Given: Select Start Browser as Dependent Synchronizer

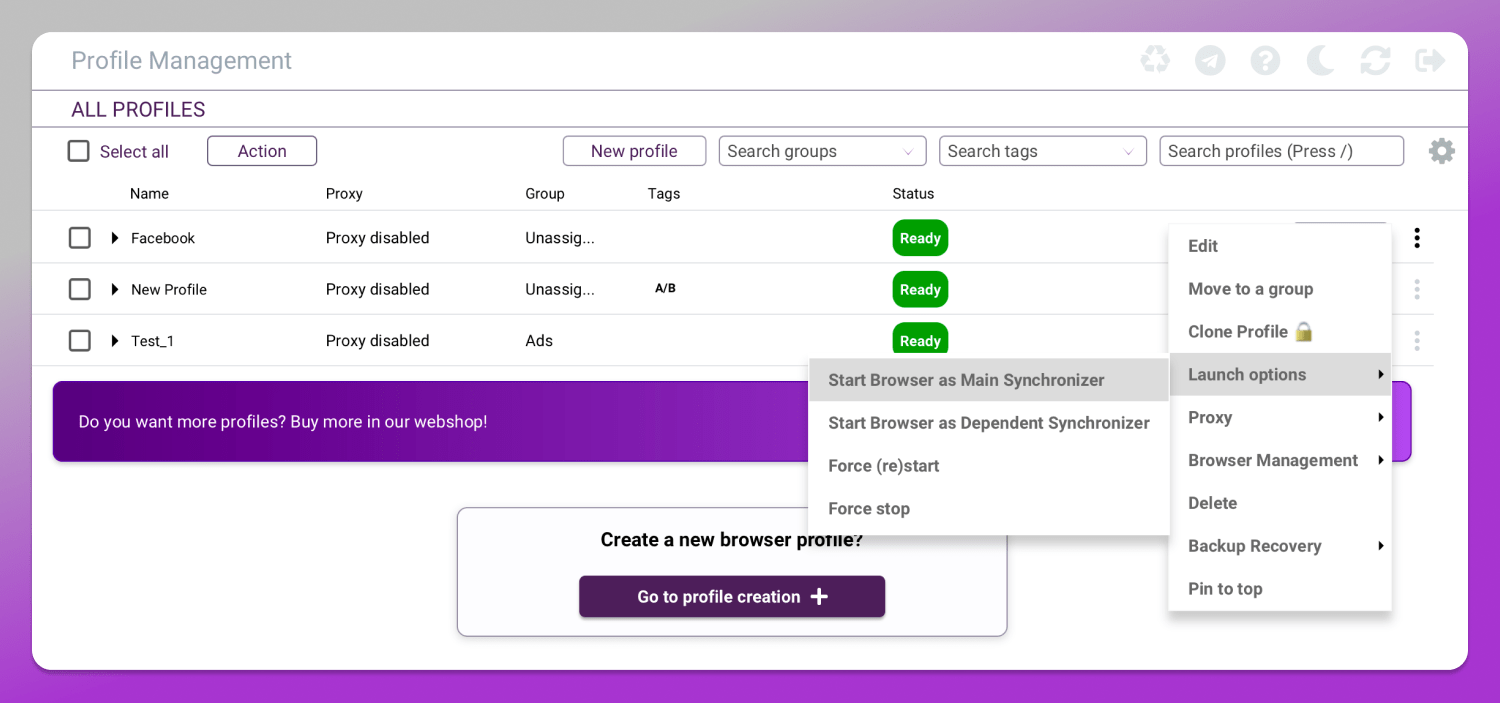Looking at the screenshot, I should [x=988, y=423].
